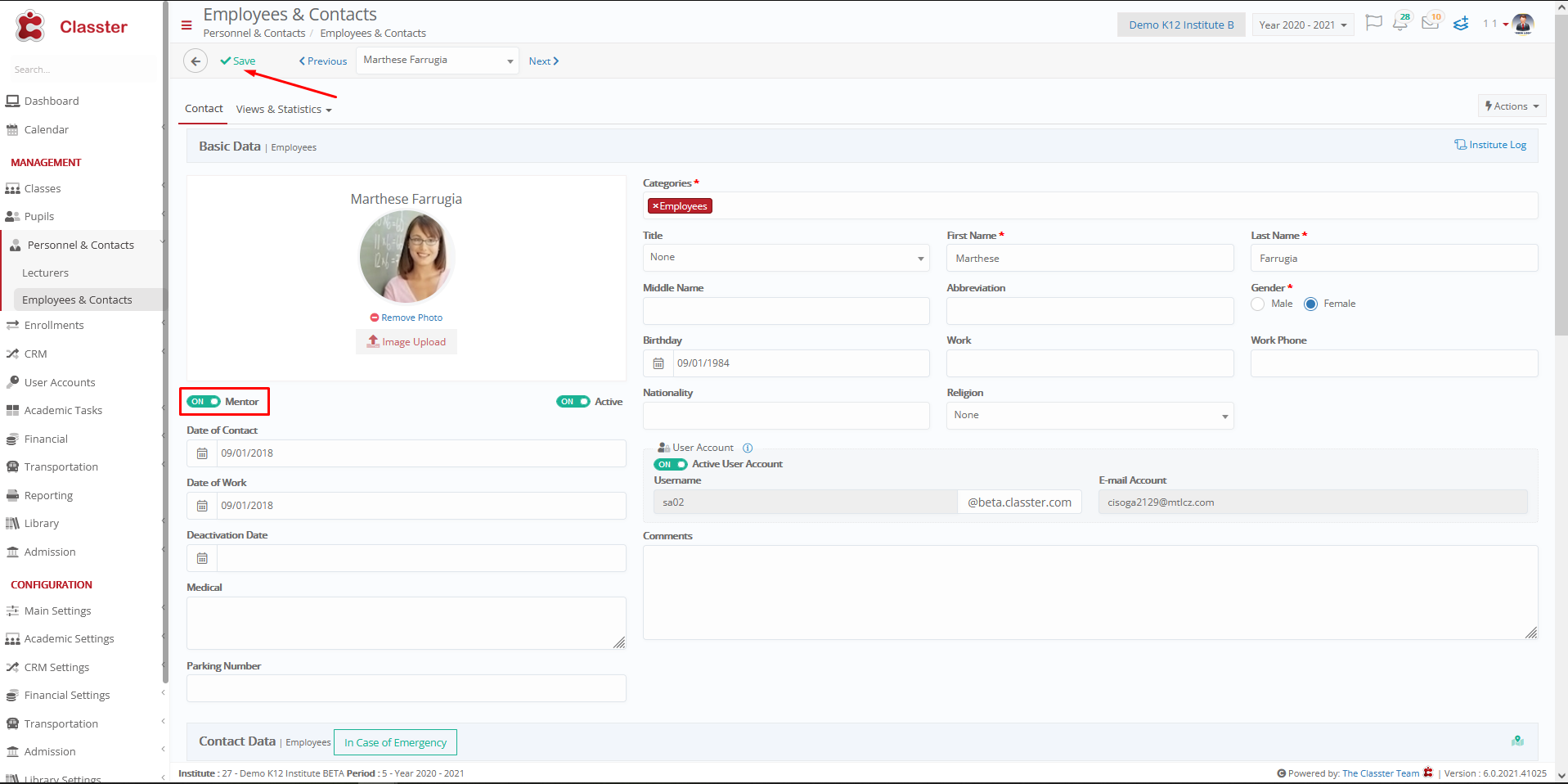Select Male gender radio button
This screenshot has width=1568, height=784.
click(1258, 304)
